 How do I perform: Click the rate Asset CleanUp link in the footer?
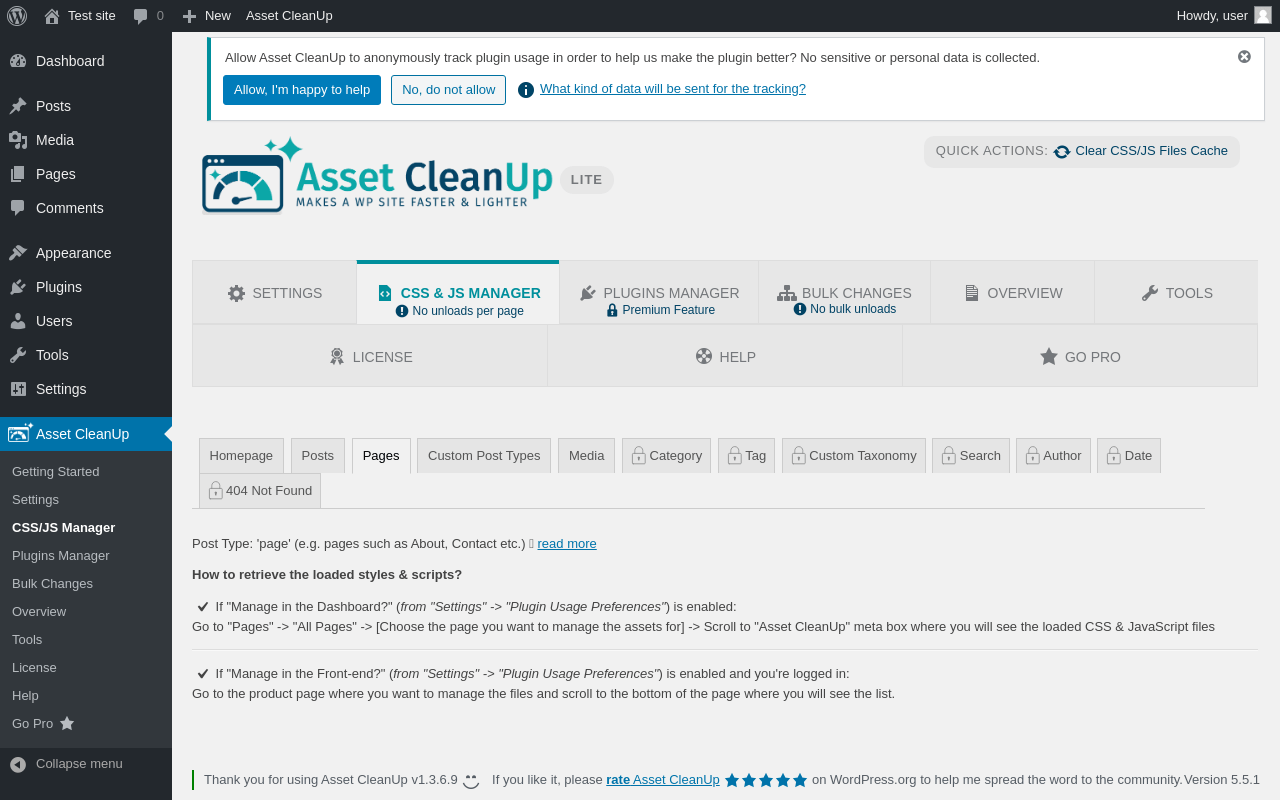tap(663, 780)
